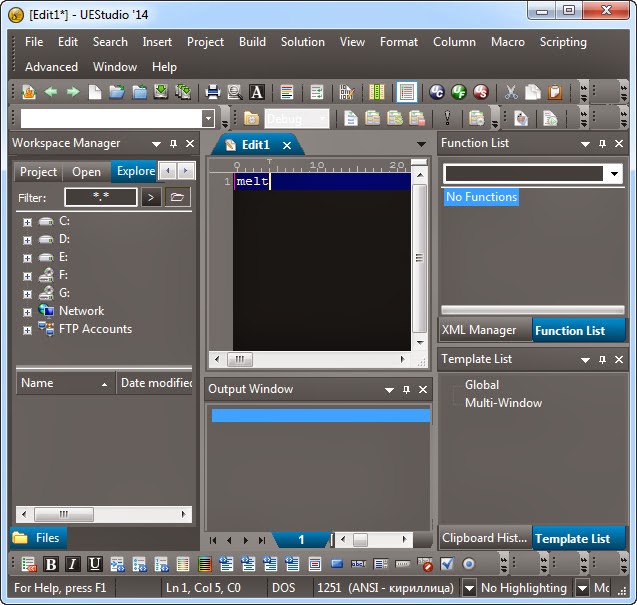Expand the D: drive node

[27, 240]
